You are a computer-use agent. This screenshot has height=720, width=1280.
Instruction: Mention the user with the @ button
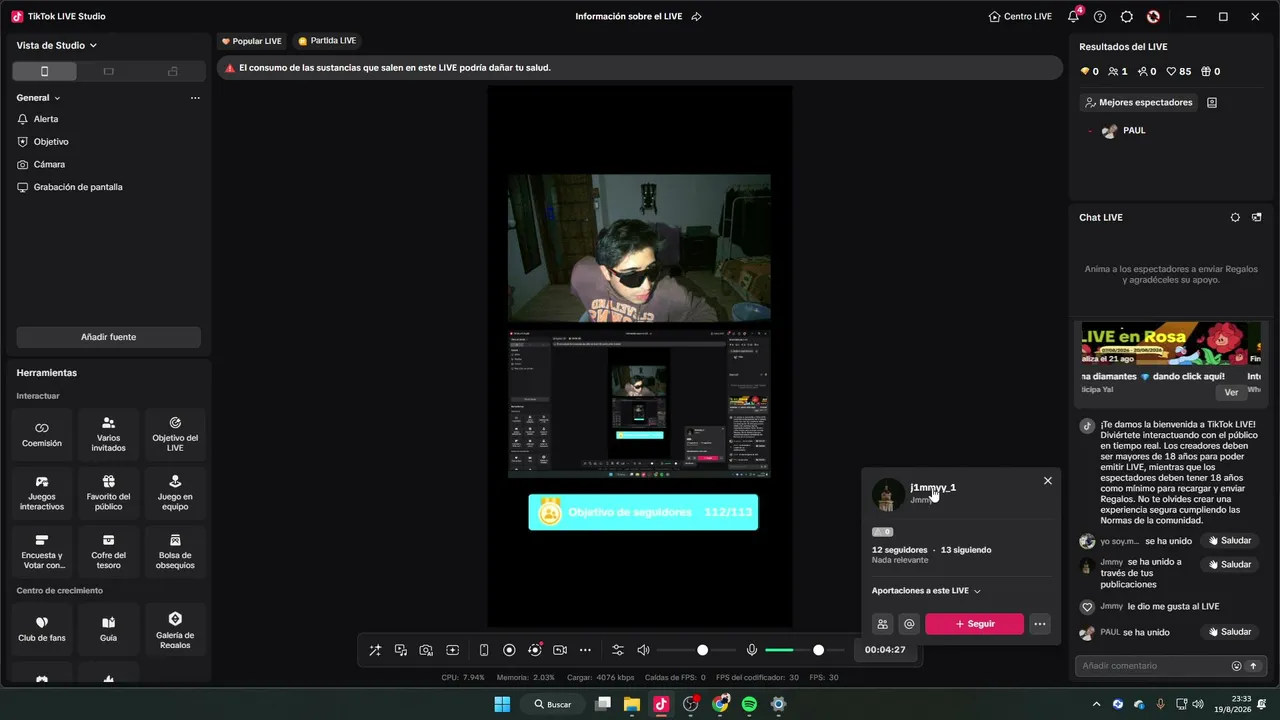coord(909,624)
